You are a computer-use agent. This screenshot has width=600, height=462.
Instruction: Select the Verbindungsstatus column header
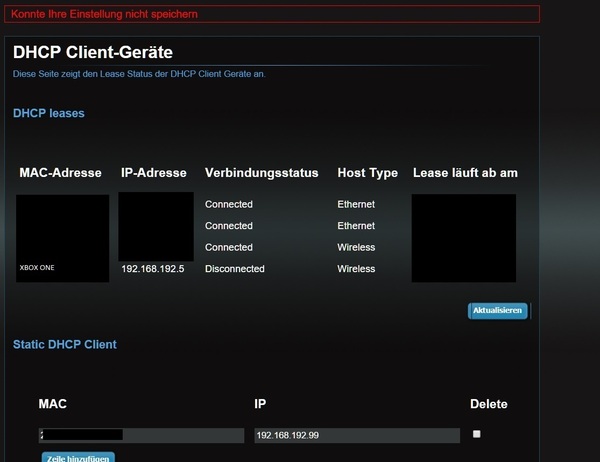tap(261, 173)
